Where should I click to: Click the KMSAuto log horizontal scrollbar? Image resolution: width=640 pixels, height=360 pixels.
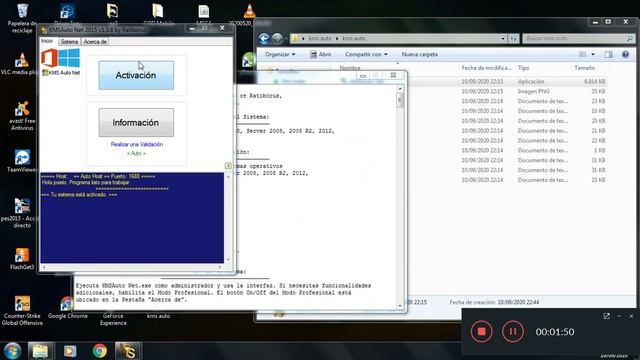pos(132,267)
